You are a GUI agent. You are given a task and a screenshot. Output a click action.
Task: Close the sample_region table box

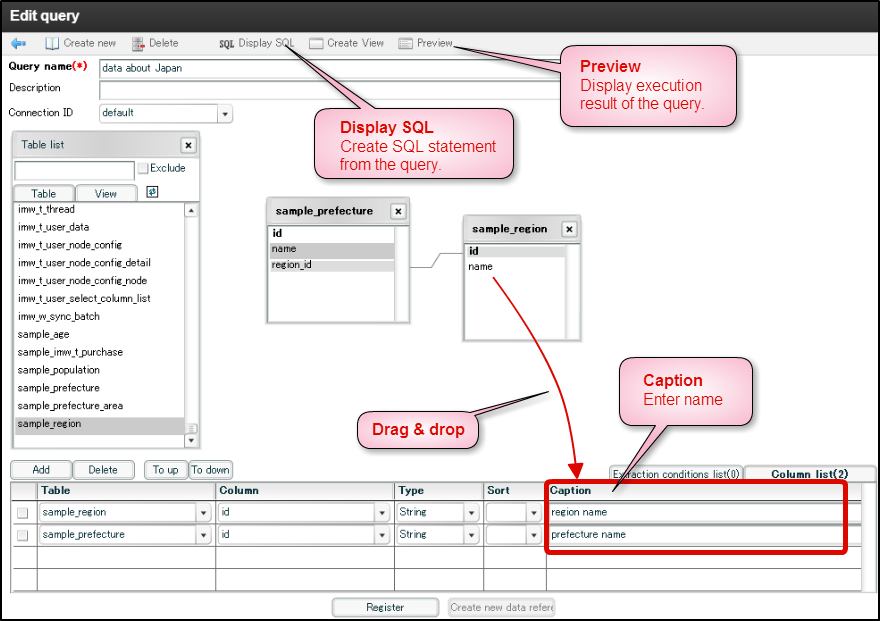tap(569, 229)
